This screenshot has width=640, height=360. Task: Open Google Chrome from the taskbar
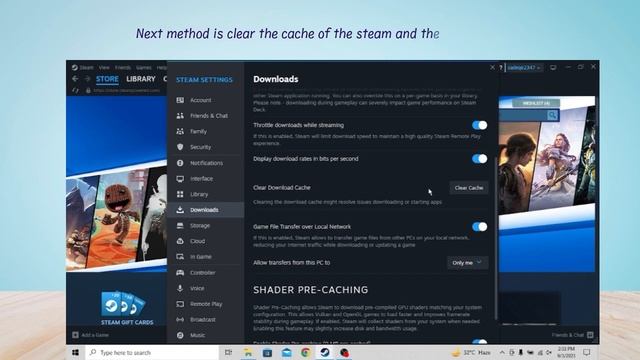point(305,352)
